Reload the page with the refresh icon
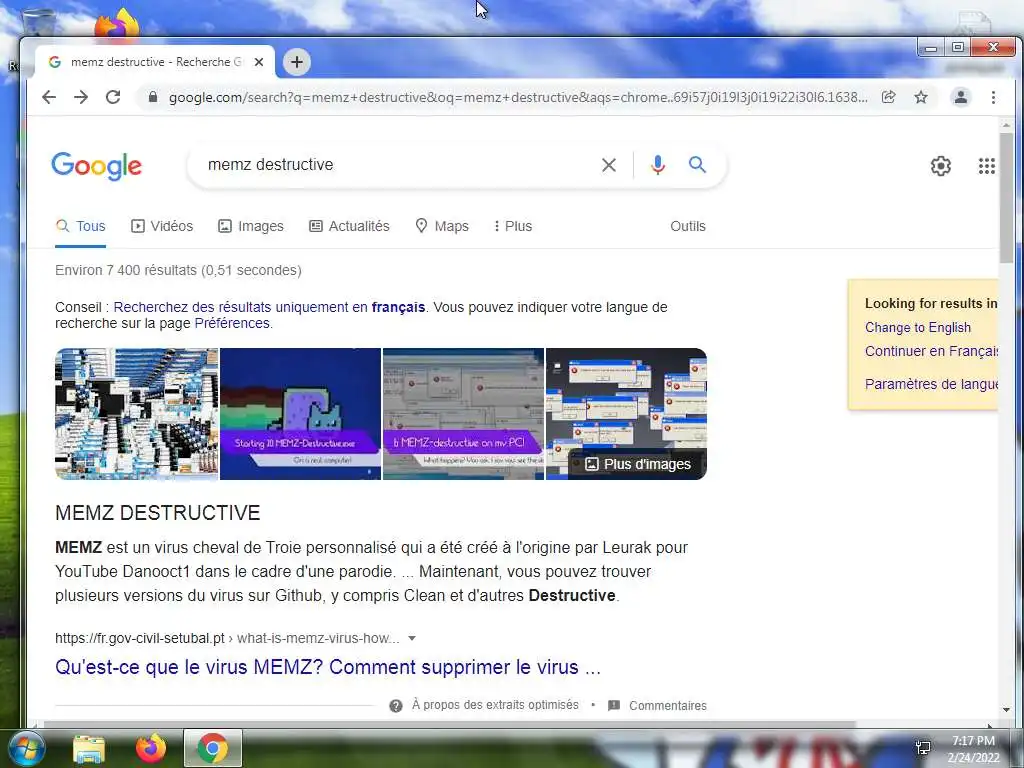Screen dimensions: 1024x768 113,97
